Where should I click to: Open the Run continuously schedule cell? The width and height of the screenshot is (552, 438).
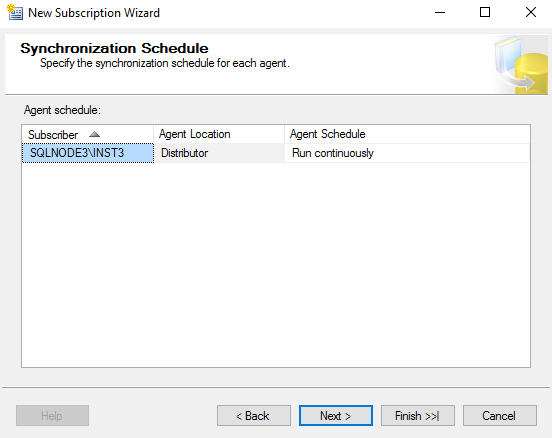coord(407,153)
